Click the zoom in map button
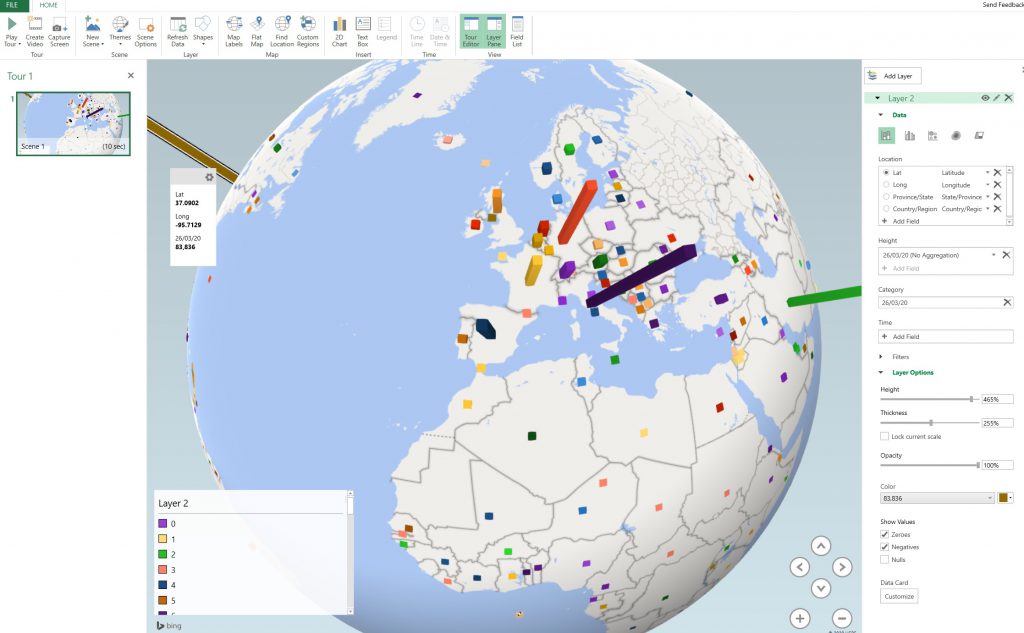 tap(800, 618)
